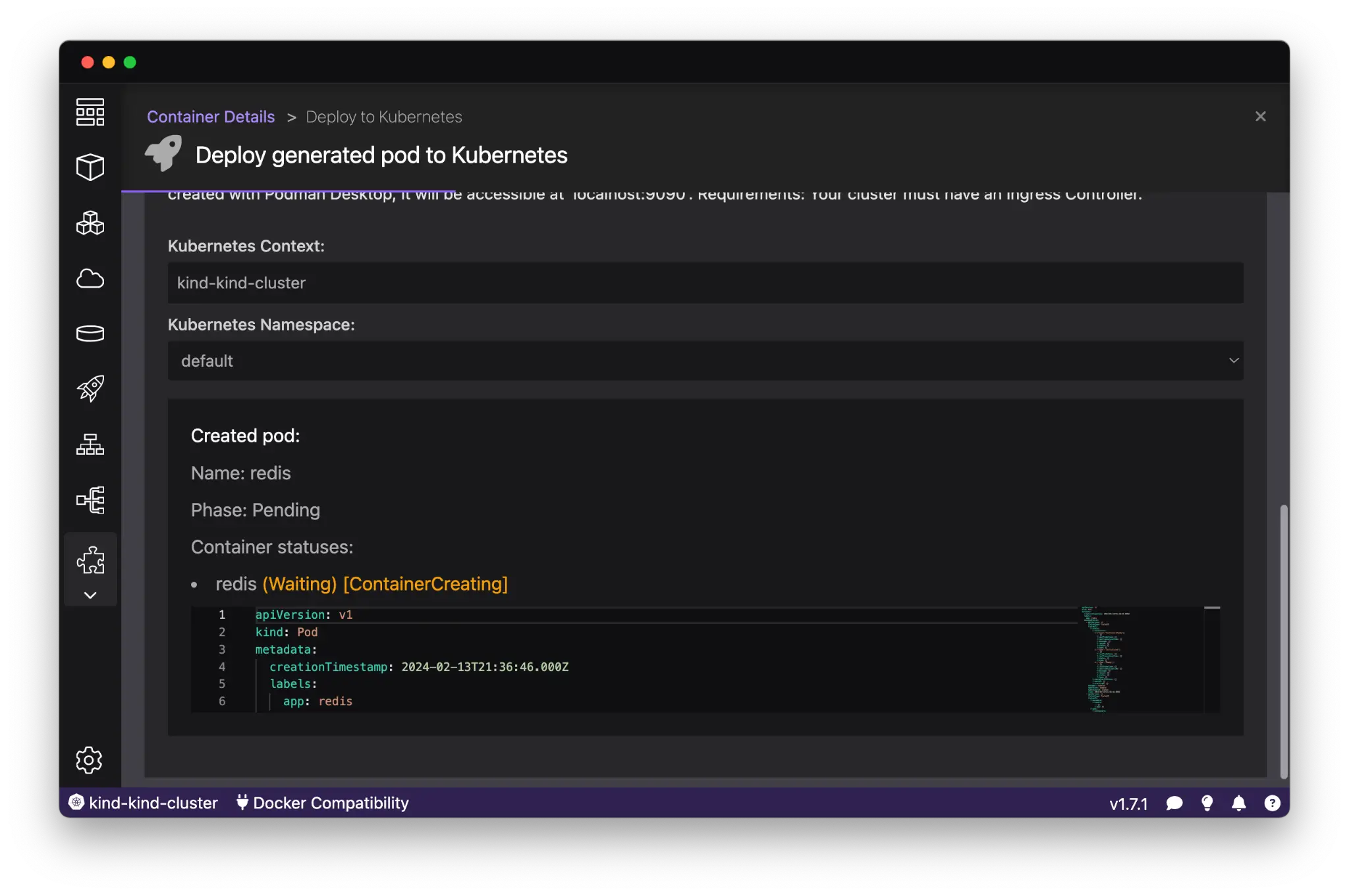Click the page vertical scrollbar thumb
Image resolution: width=1349 pixels, height=896 pixels.
click(x=1284, y=642)
